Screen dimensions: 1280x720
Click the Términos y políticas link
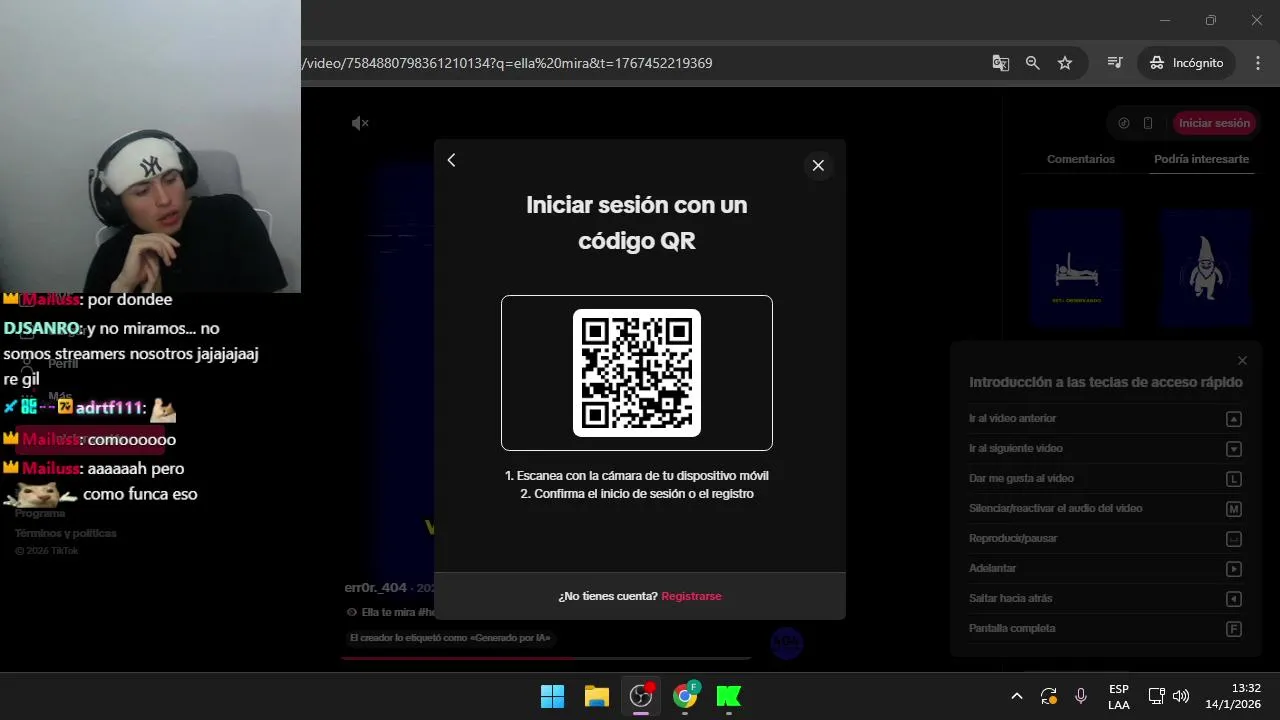(x=65, y=533)
